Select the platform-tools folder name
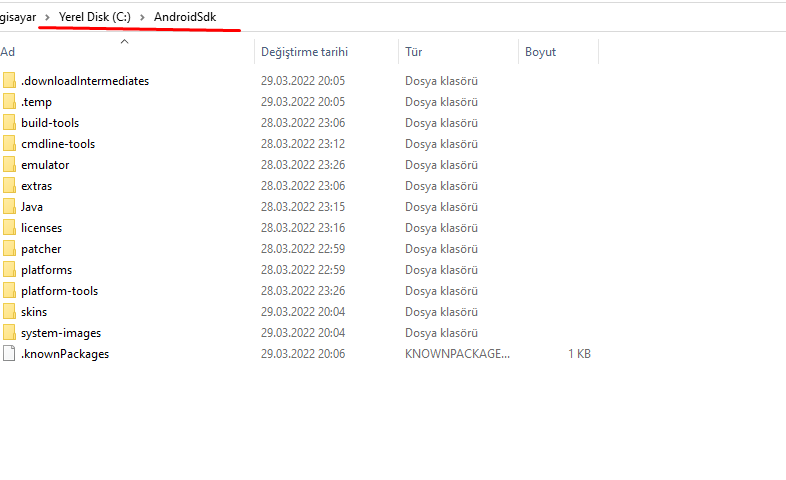The height and width of the screenshot is (480, 786). pyautogui.click(x=60, y=291)
